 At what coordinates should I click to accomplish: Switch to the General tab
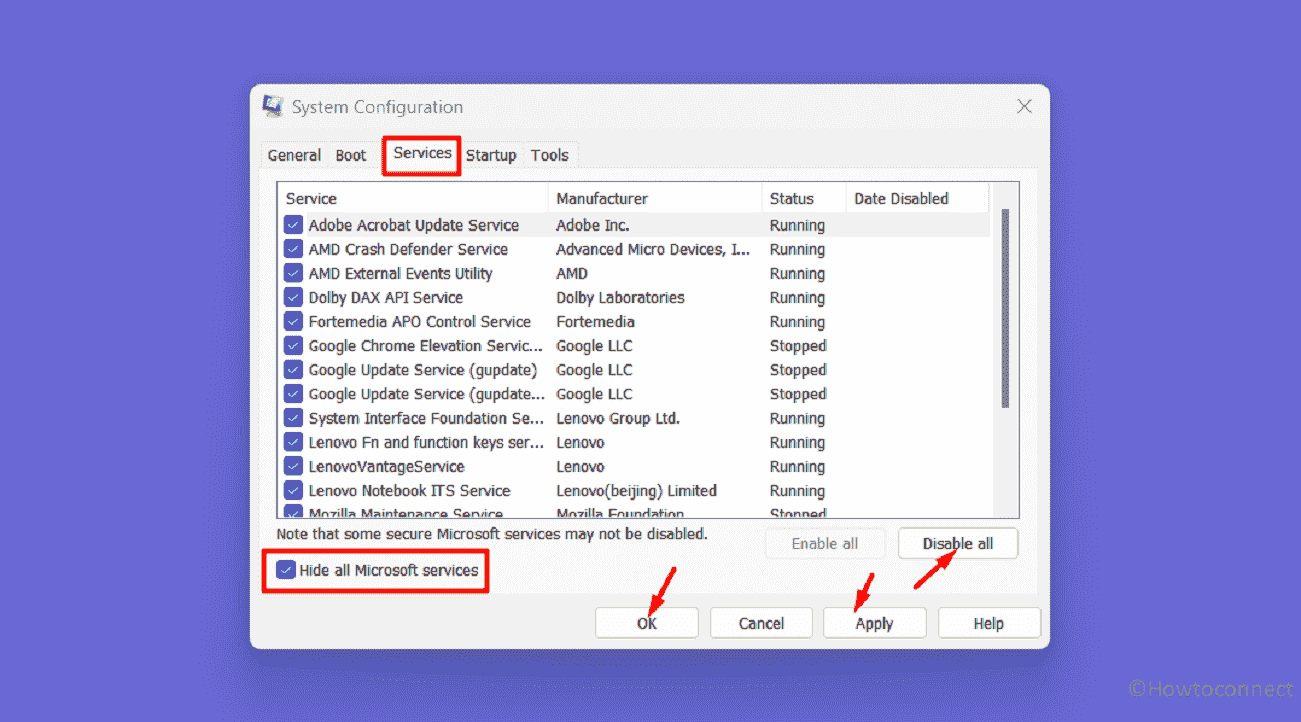[x=294, y=155]
